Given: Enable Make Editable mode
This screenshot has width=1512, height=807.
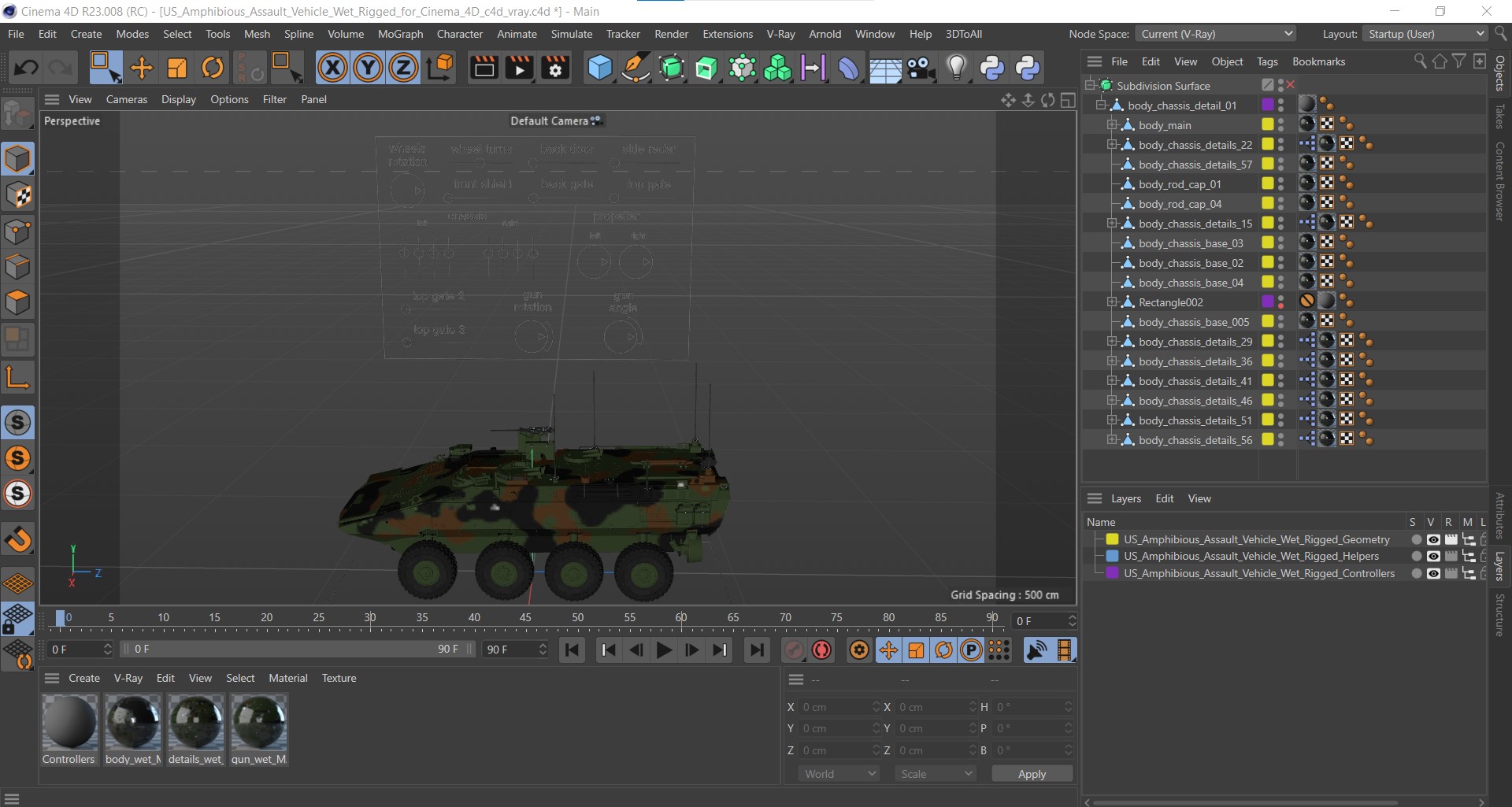Looking at the screenshot, I should (x=17, y=115).
